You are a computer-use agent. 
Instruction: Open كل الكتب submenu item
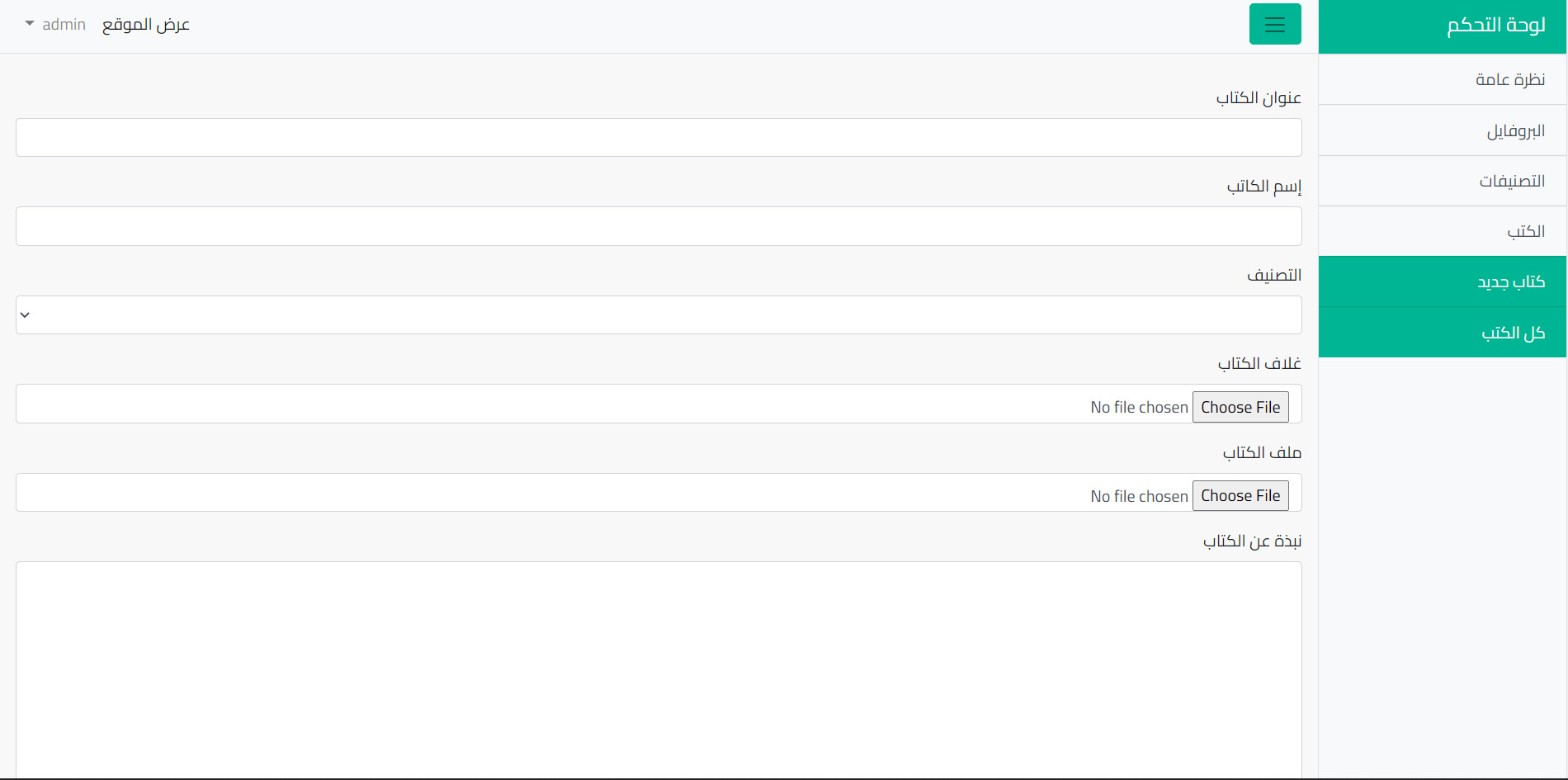coord(1513,333)
